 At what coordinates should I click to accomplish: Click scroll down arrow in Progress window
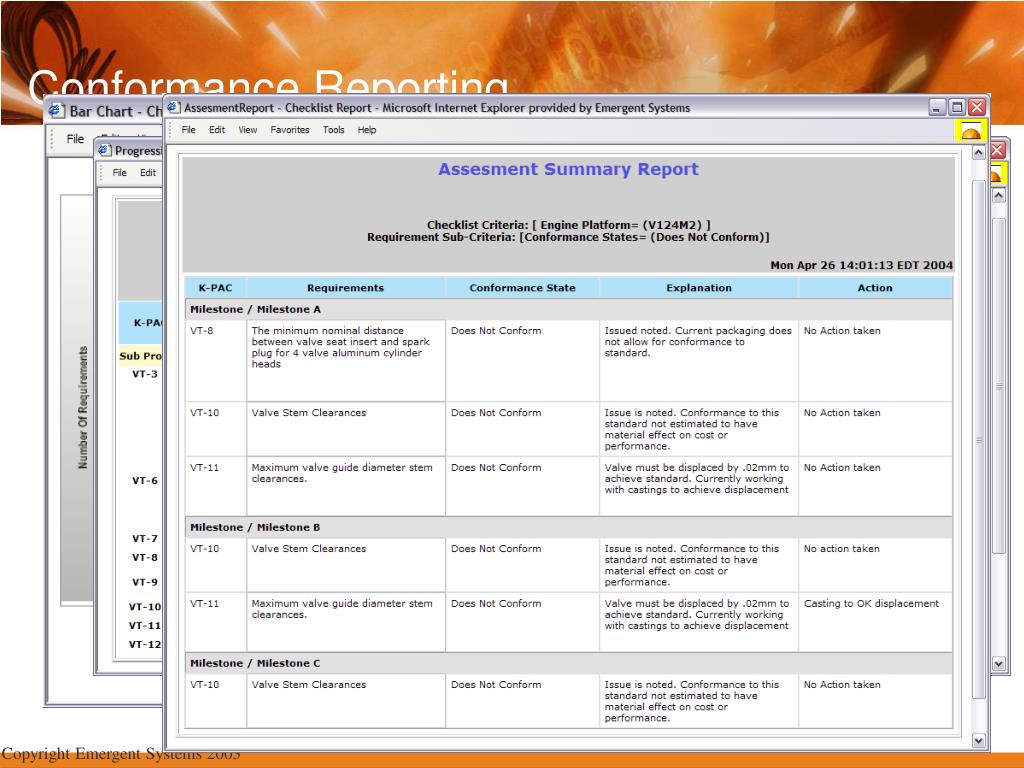(999, 664)
